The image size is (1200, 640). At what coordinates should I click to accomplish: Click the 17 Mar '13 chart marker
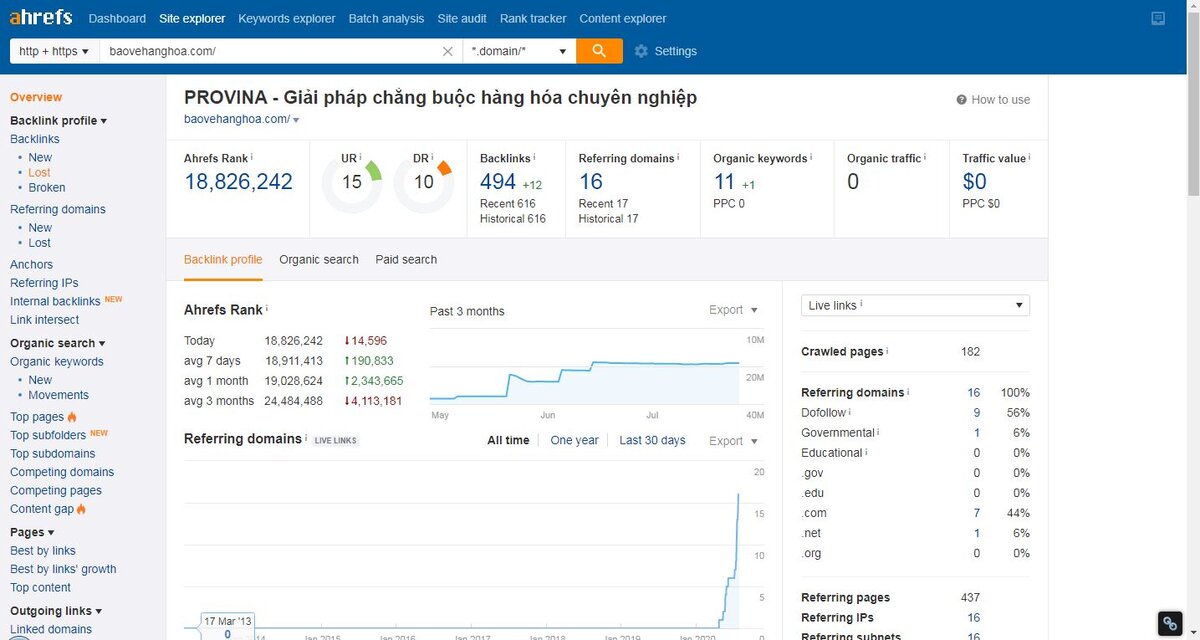pyautogui.click(x=227, y=625)
